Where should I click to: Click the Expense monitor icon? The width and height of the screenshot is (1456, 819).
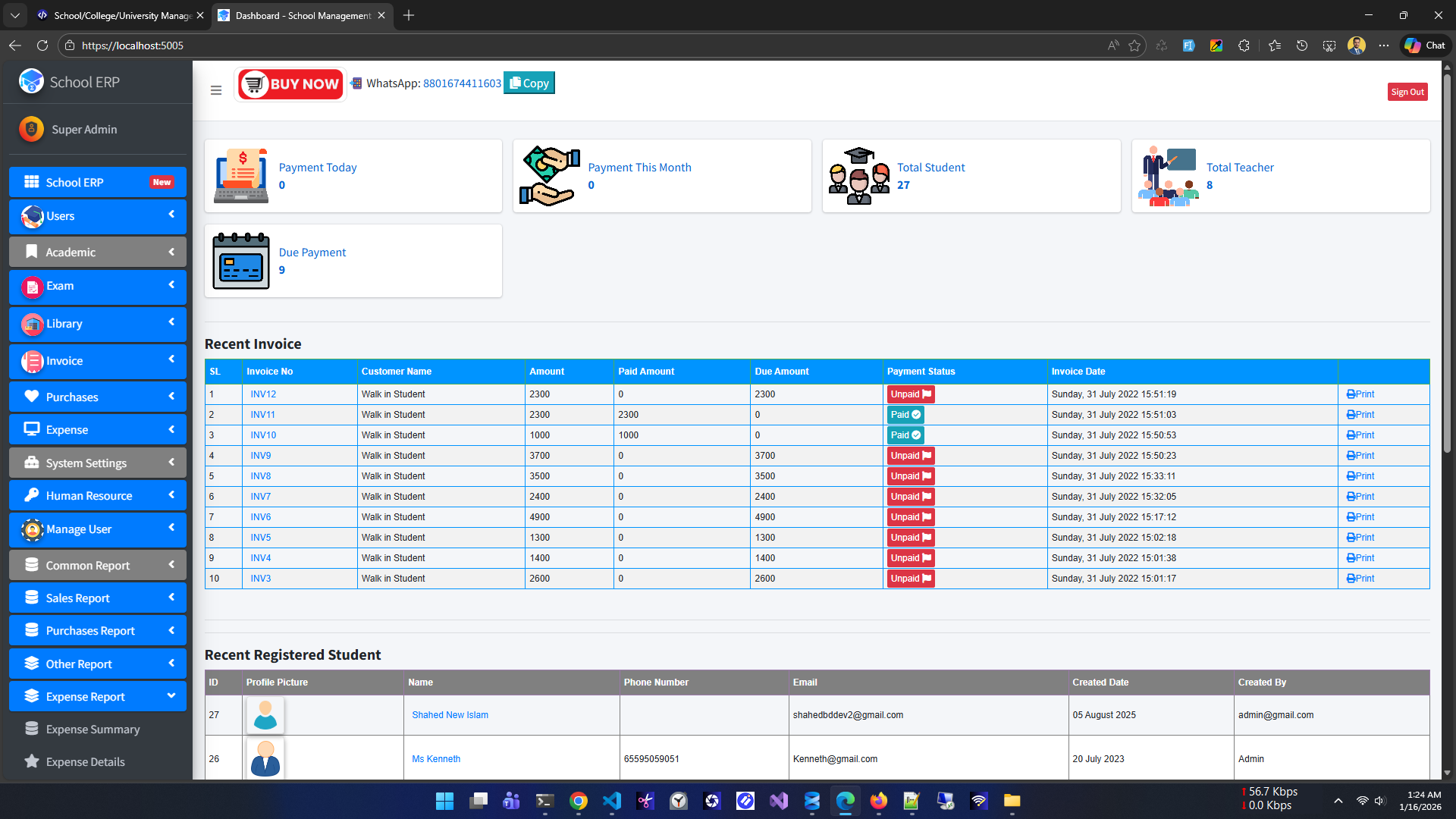[x=32, y=429]
